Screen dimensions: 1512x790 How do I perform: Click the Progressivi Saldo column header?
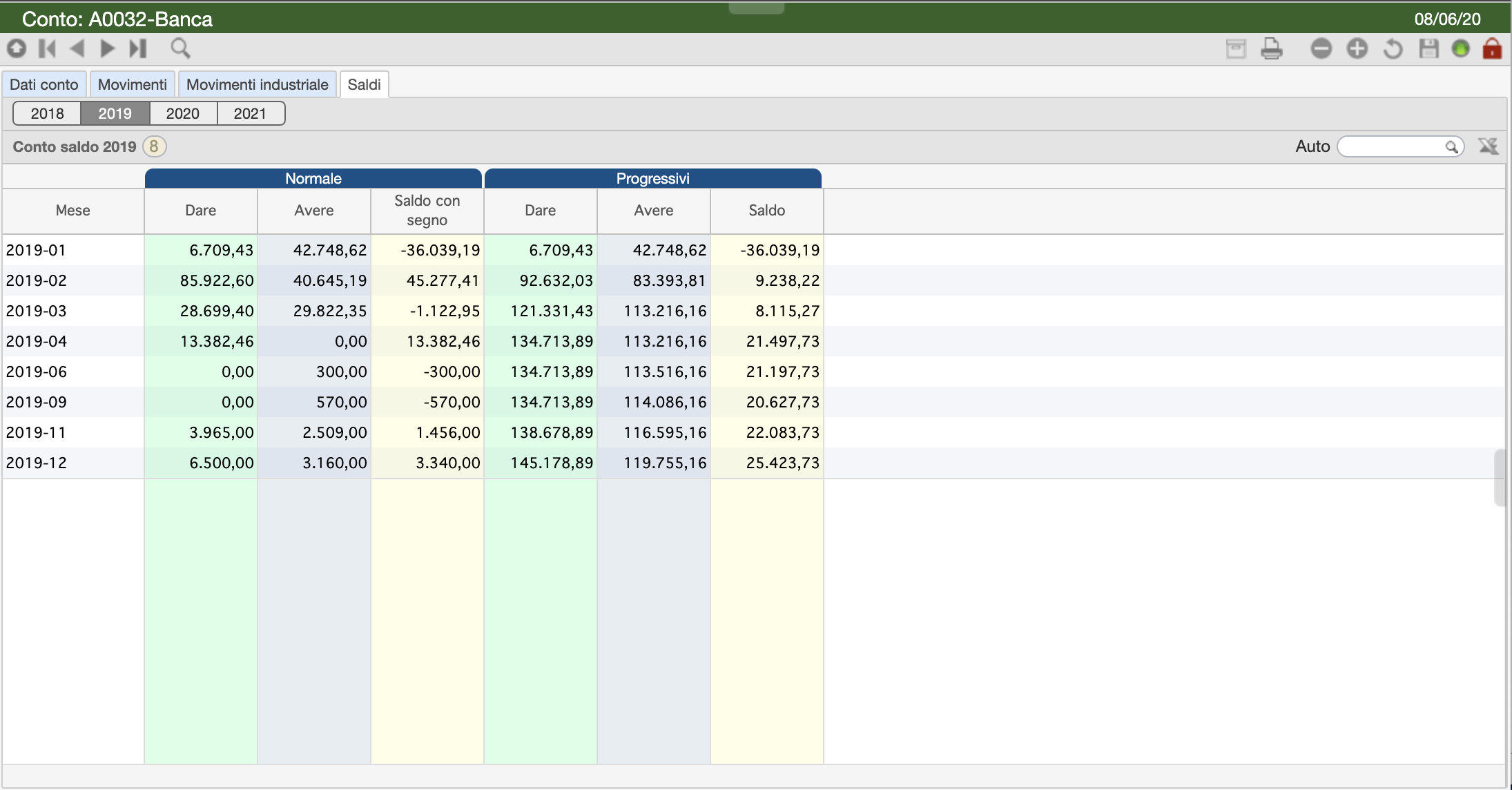point(767,211)
